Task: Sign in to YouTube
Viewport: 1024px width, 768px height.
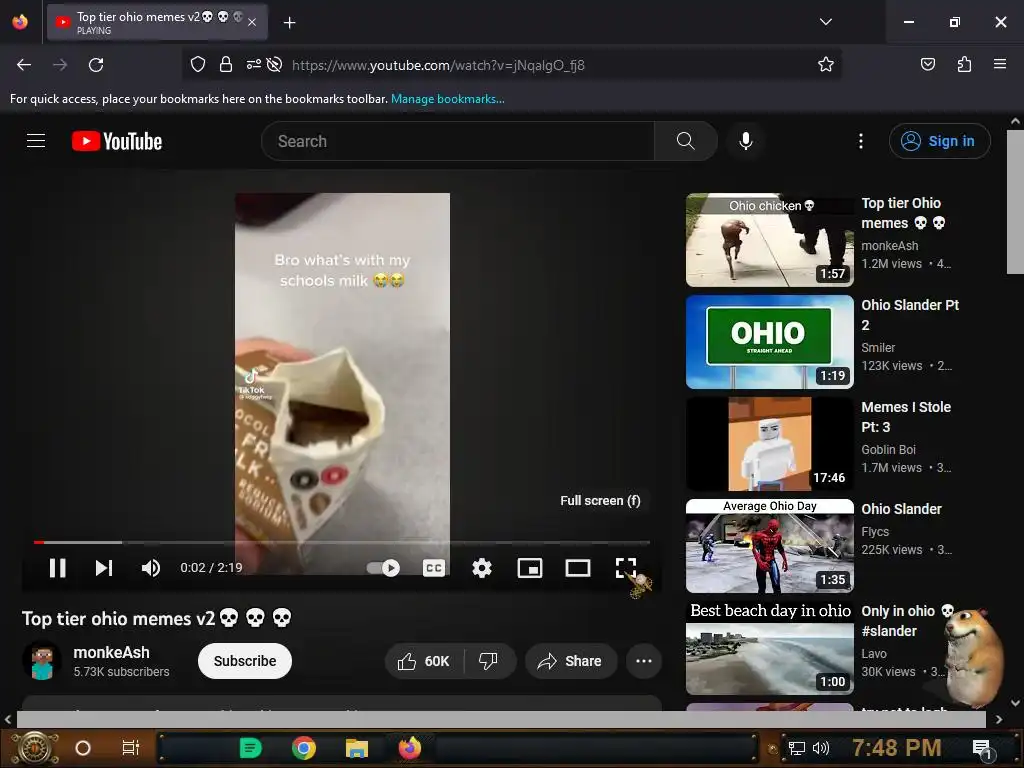Action: [x=939, y=141]
